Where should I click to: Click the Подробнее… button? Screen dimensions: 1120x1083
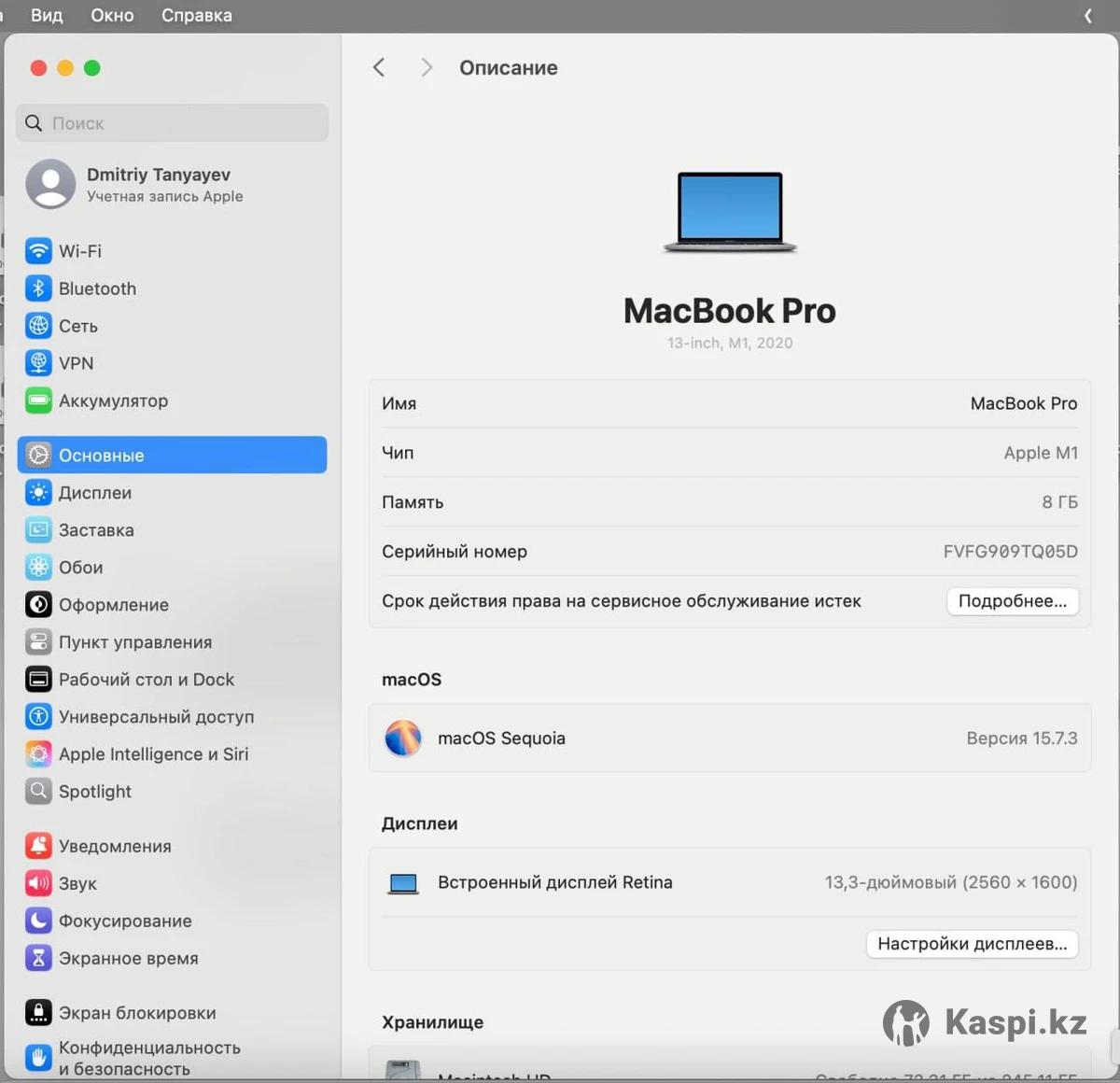tap(1012, 601)
